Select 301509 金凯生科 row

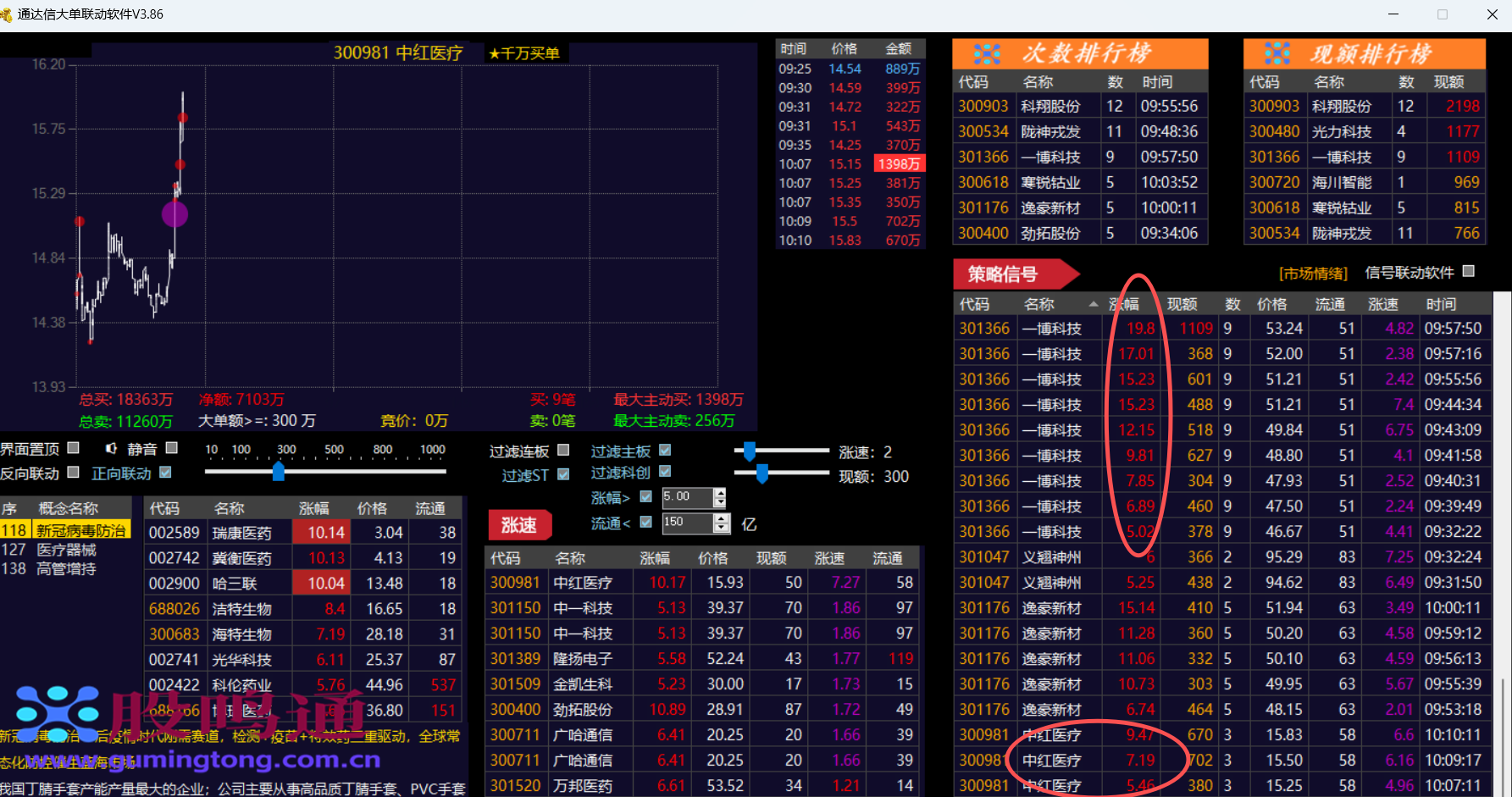(x=702, y=684)
